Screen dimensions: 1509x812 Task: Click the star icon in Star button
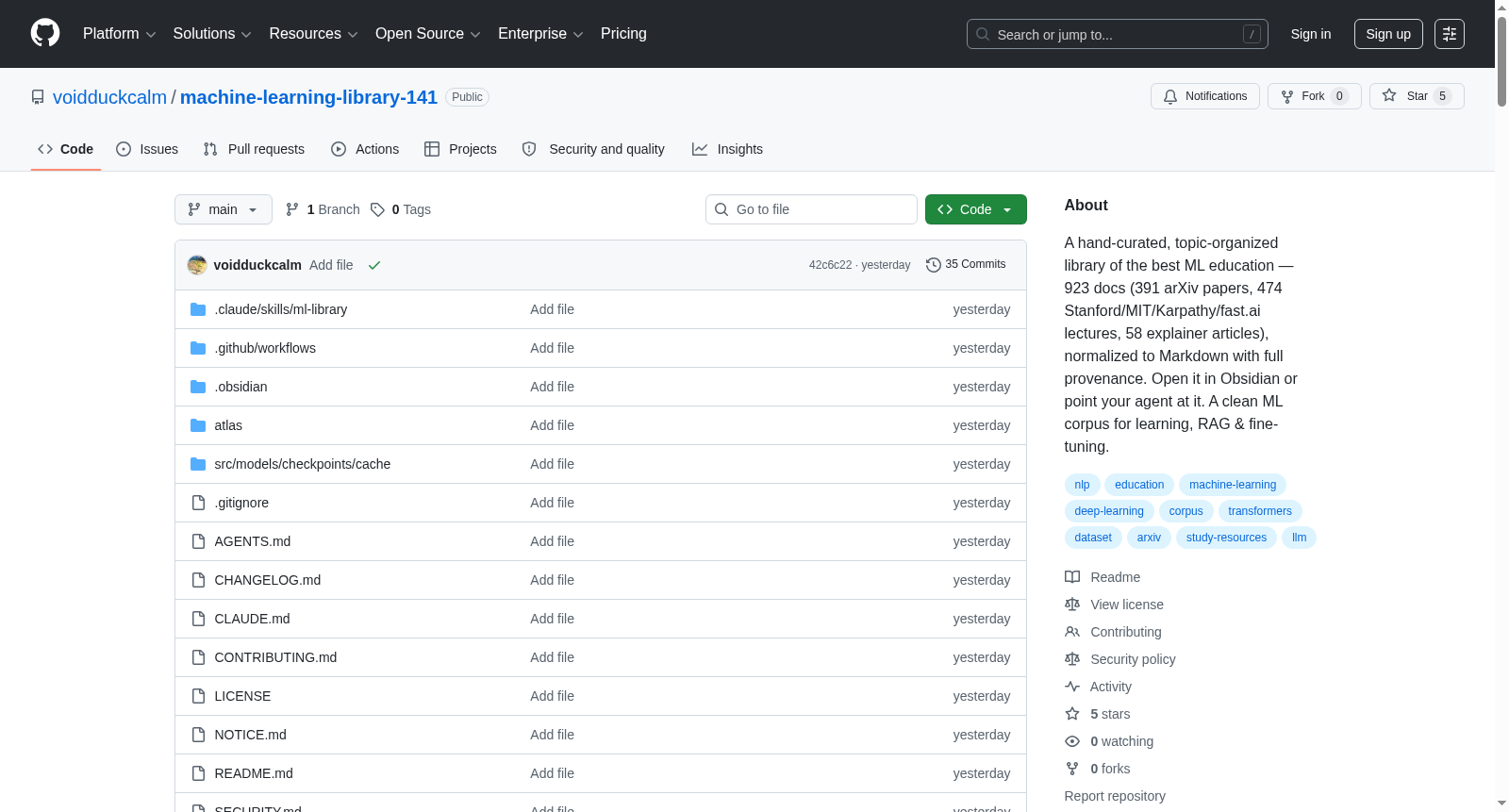[1389, 95]
